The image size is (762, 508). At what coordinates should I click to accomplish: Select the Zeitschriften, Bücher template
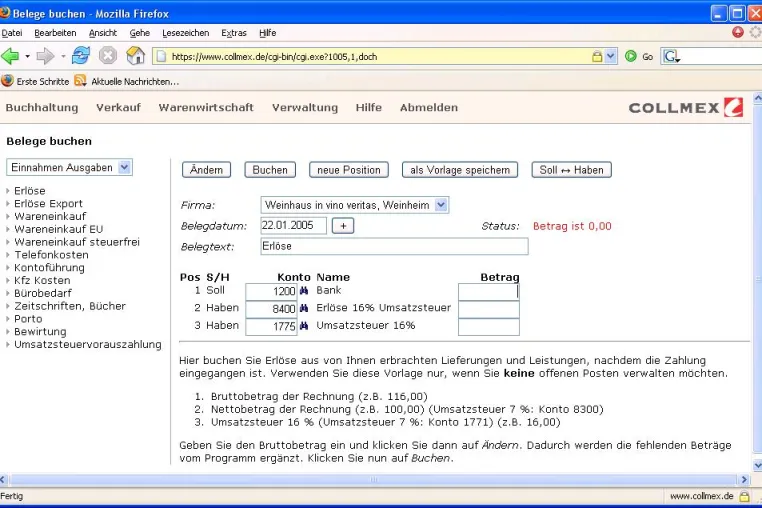(x=70, y=306)
